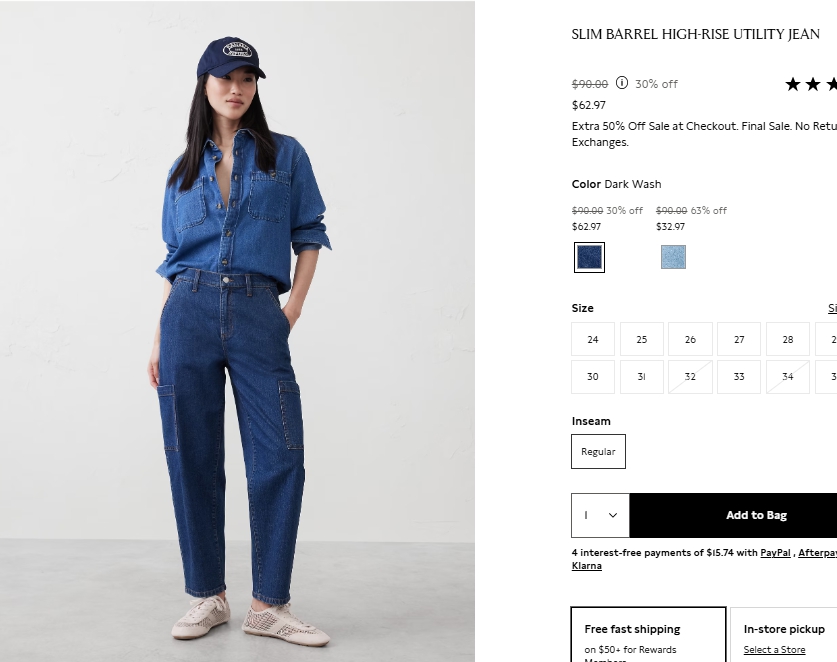Screen dimensions: 837x662
Task: Open the quantity dropdown
Action: click(x=601, y=515)
